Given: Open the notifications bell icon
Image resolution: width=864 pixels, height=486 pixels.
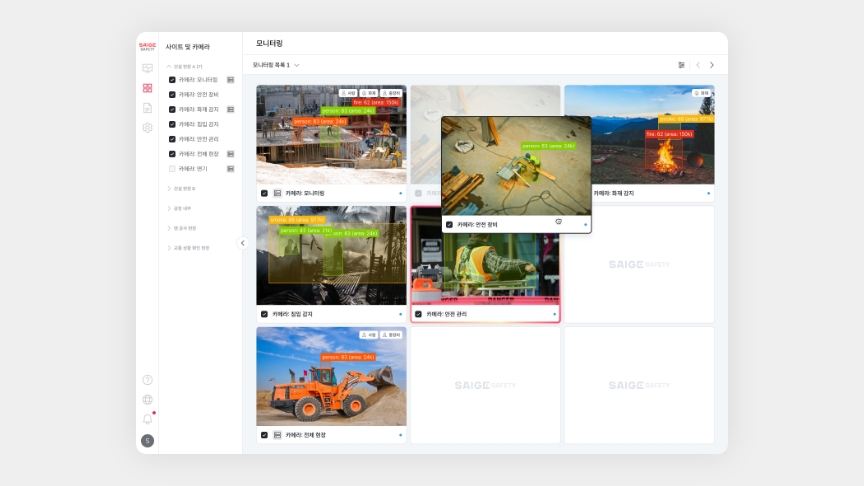Looking at the screenshot, I should [147, 419].
